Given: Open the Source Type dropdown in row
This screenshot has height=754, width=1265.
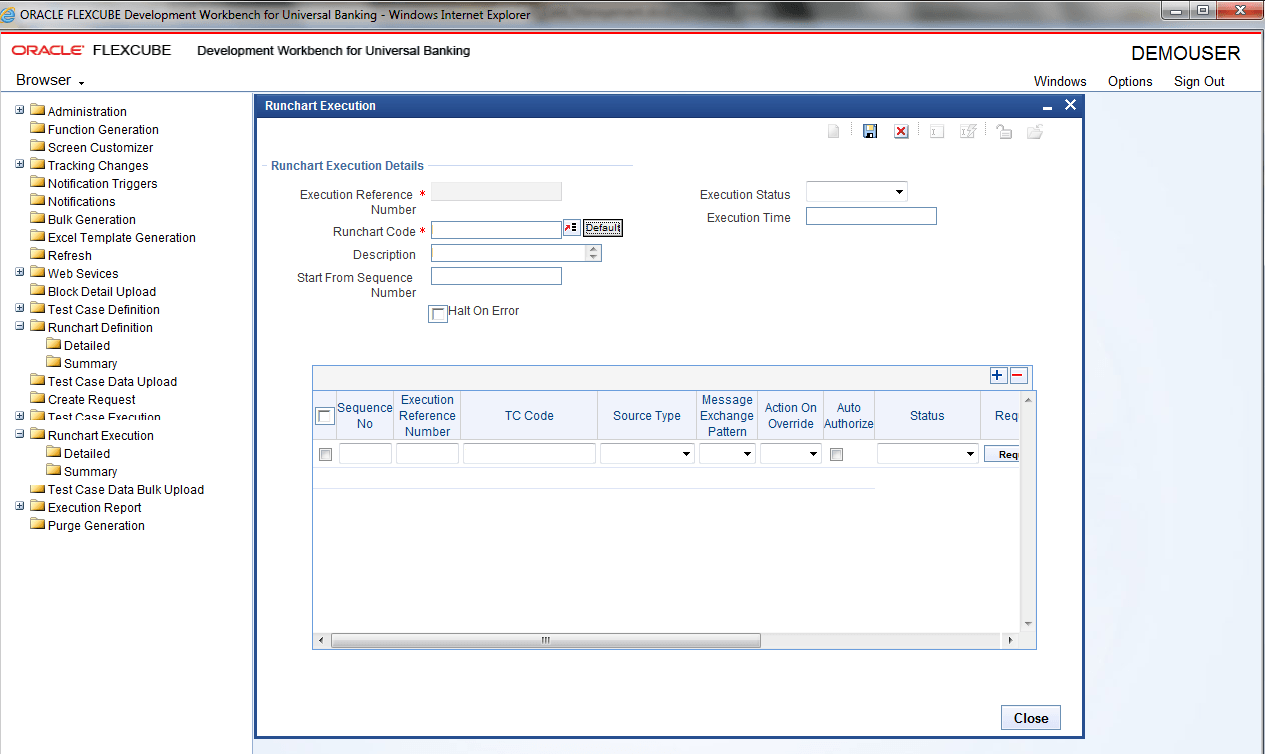Looking at the screenshot, I should 686,454.
